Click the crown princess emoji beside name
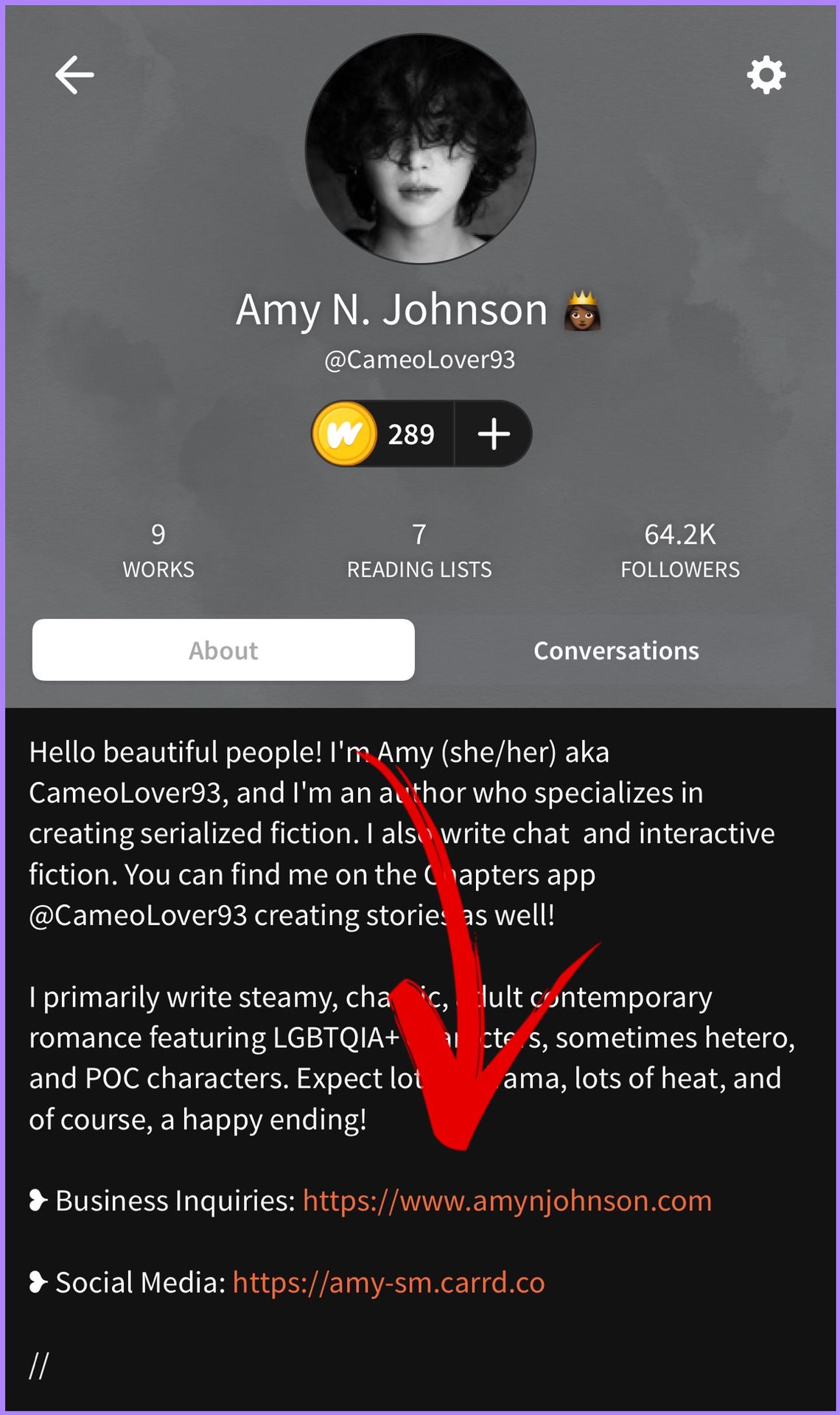Image resolution: width=840 pixels, height=1415 pixels. [582, 310]
